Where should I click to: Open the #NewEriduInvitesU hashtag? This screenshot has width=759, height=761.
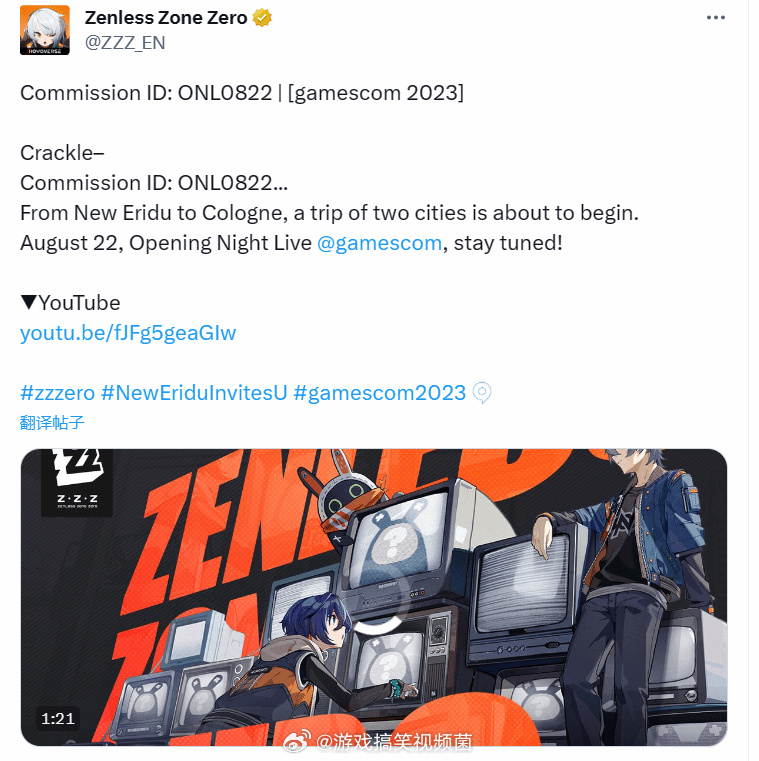coord(194,393)
